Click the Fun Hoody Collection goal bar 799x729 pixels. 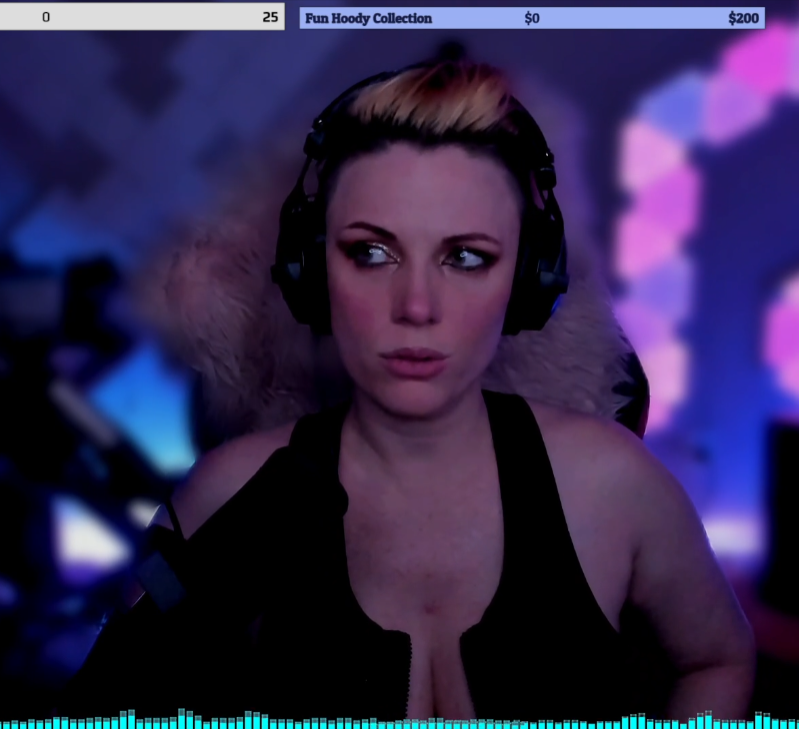click(x=532, y=18)
